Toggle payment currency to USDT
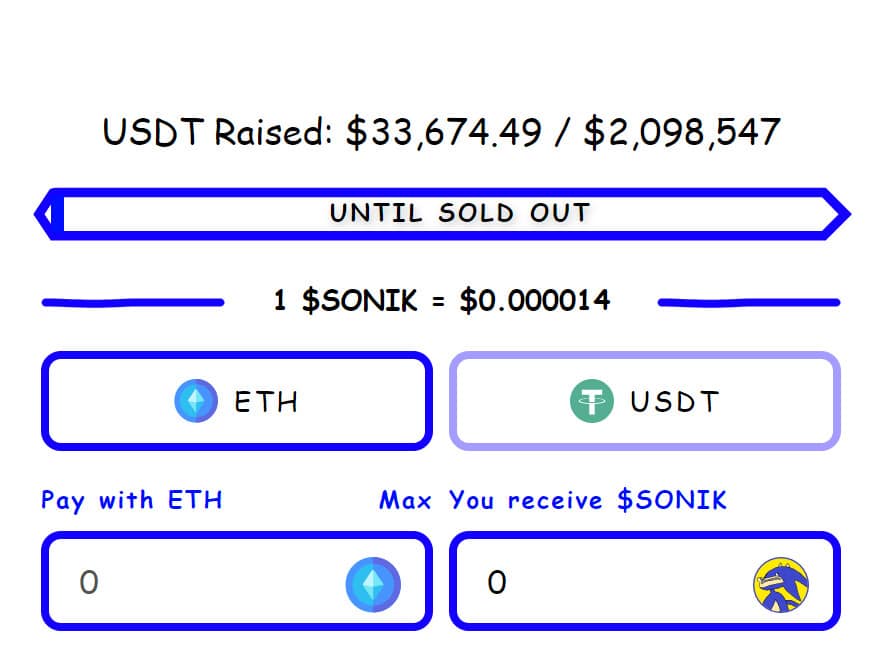Viewport: 878px width, 650px height. 645,401
